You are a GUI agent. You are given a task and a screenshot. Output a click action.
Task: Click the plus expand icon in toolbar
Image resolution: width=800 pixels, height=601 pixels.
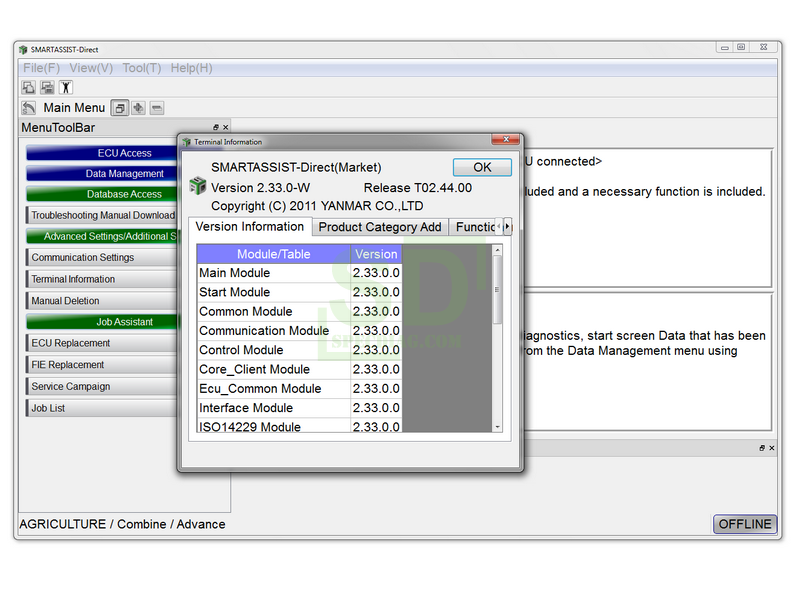point(138,108)
